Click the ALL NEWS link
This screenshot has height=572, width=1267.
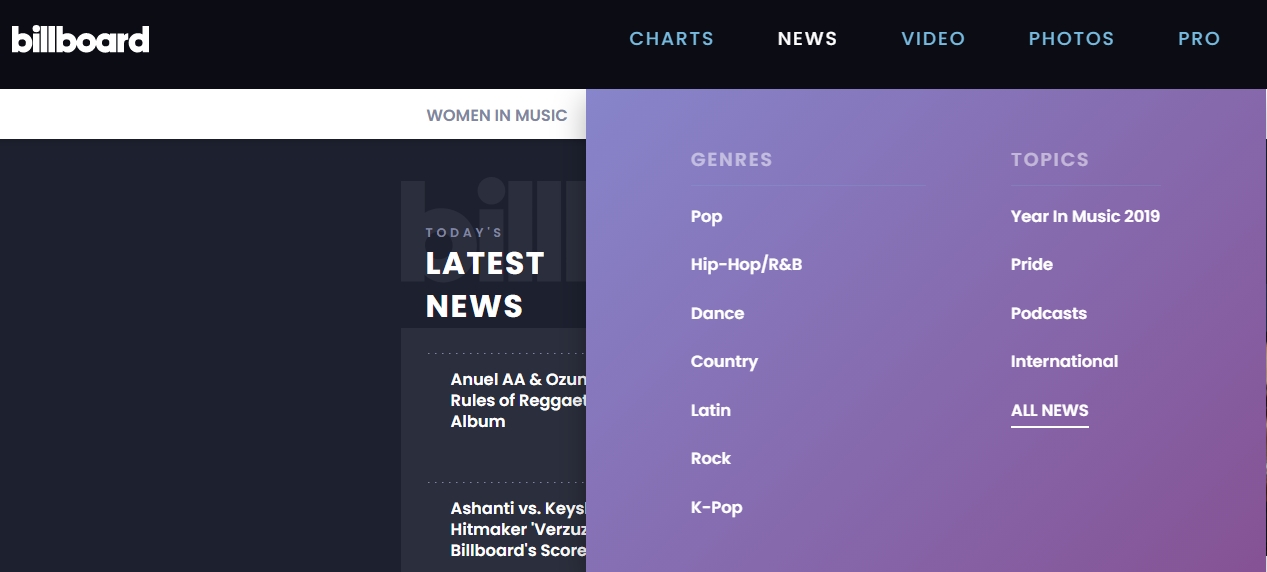click(1049, 410)
